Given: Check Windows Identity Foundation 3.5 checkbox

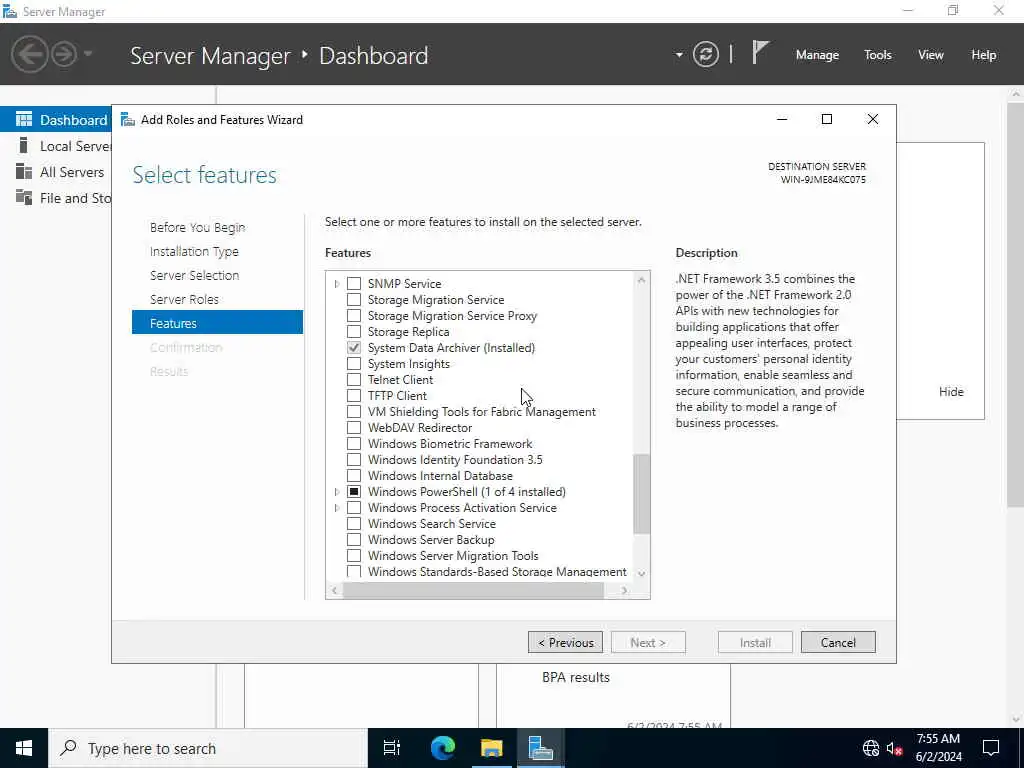Looking at the screenshot, I should click(x=354, y=460).
